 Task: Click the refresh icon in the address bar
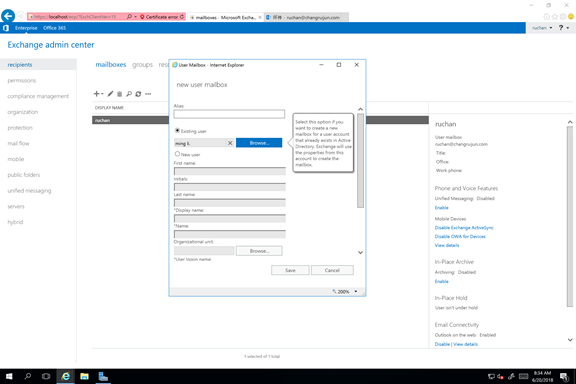[x=182, y=17]
